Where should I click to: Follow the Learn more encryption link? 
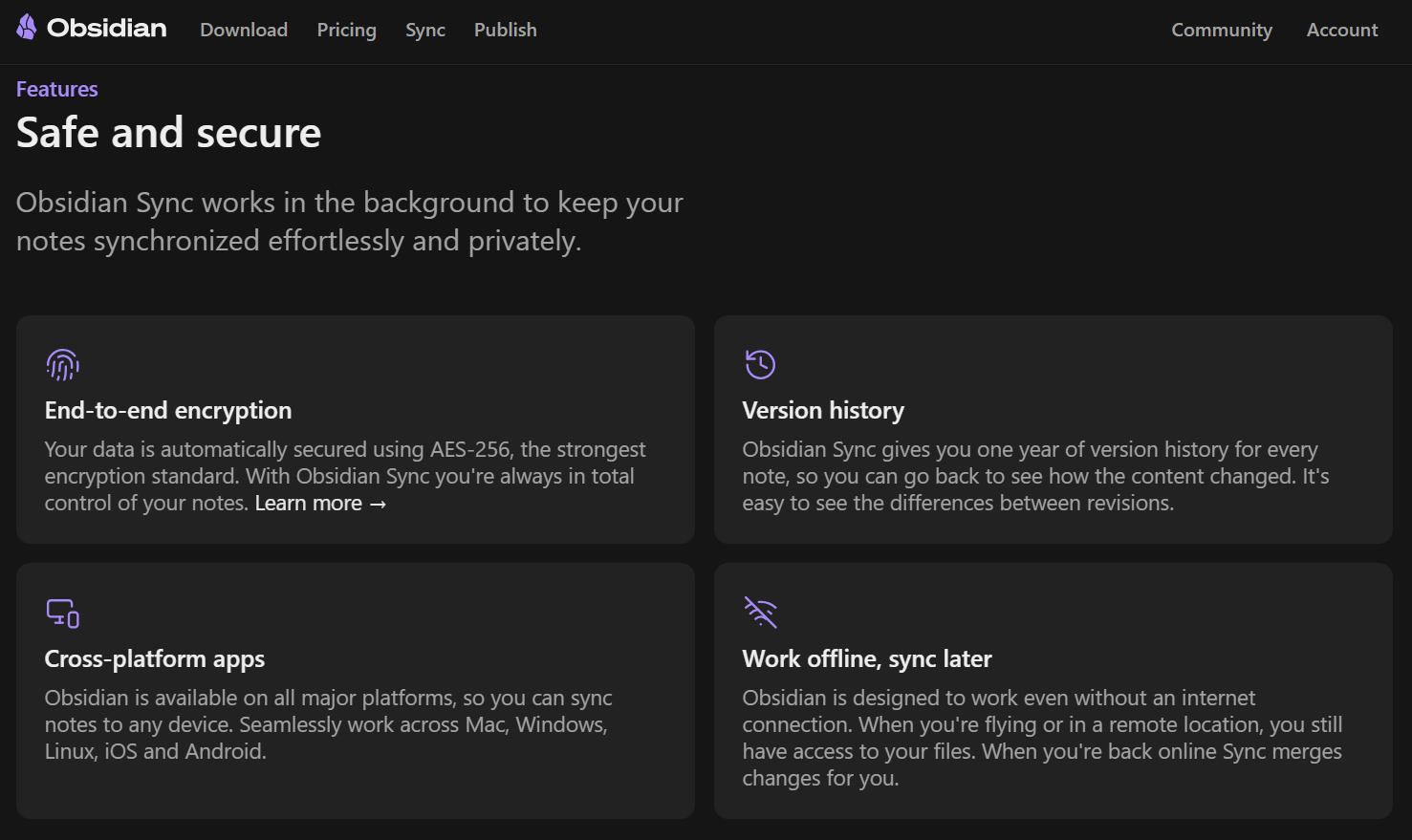[320, 504]
